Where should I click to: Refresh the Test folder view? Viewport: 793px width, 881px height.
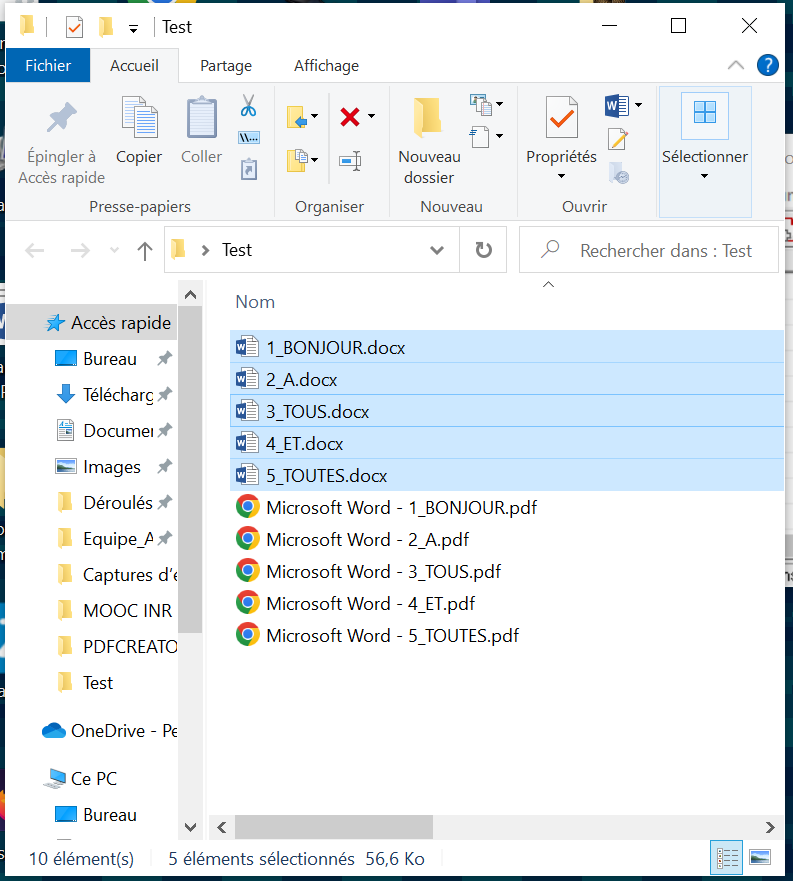coord(483,249)
